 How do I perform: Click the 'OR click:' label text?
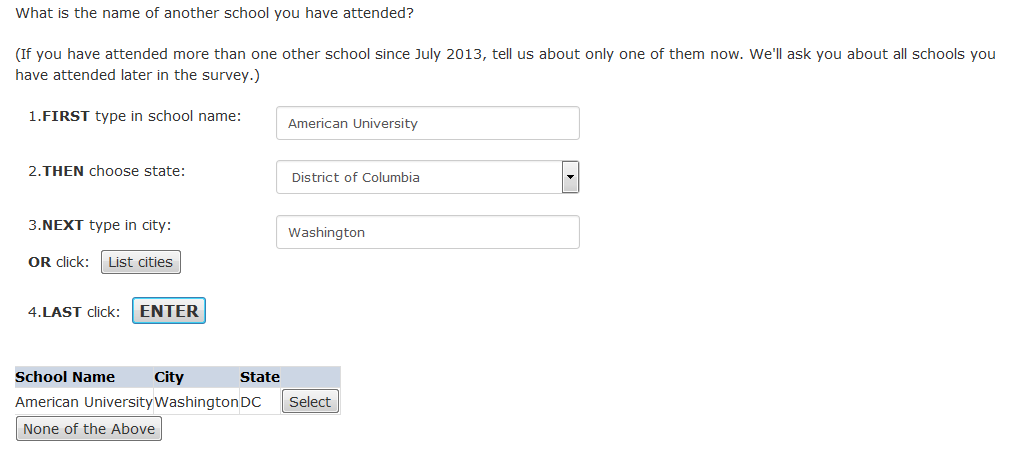coord(59,262)
